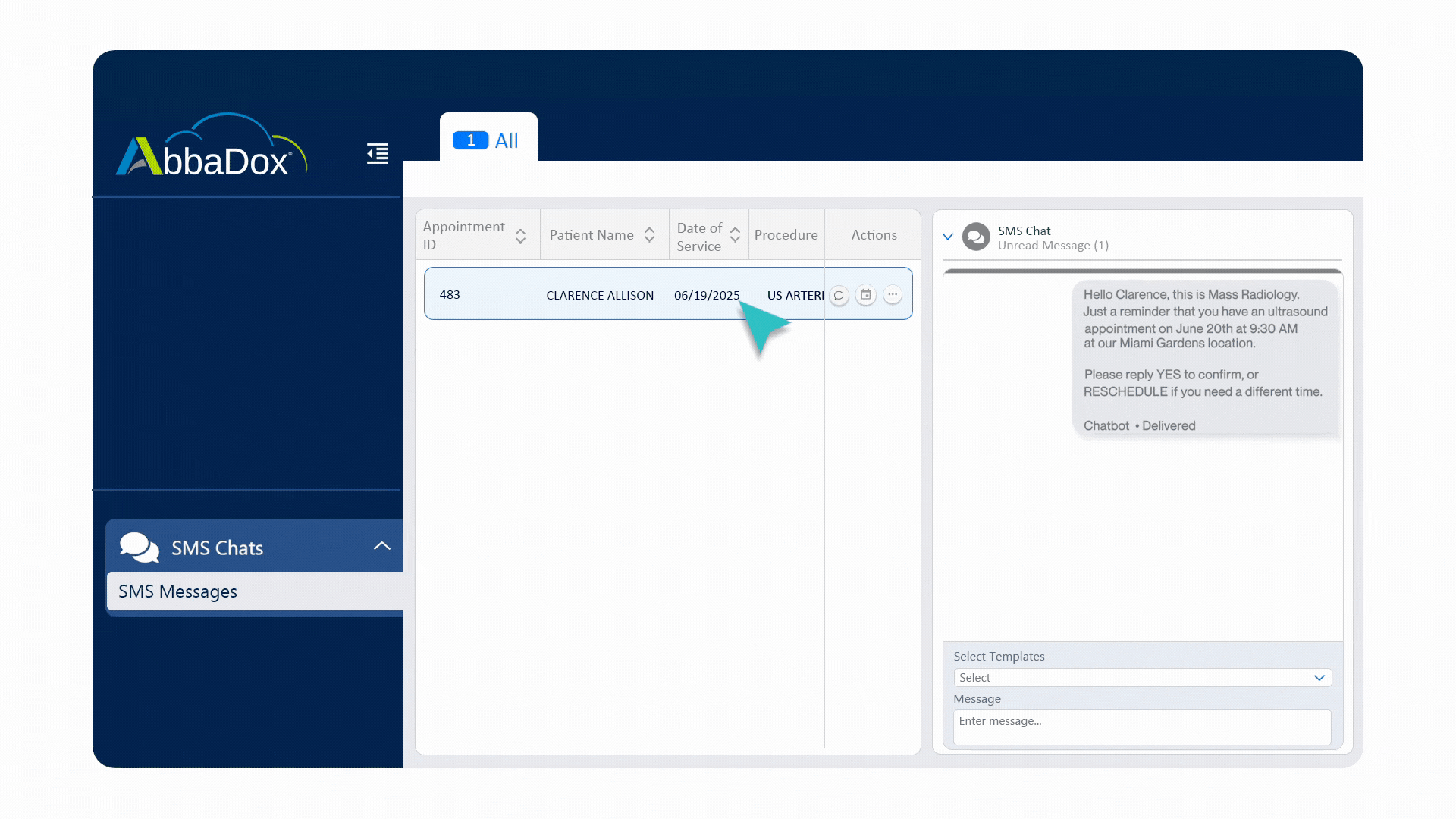Collapse the SMS Chat panel chevron
Image resolution: width=1456 pixels, height=819 pixels.
pos(948,237)
